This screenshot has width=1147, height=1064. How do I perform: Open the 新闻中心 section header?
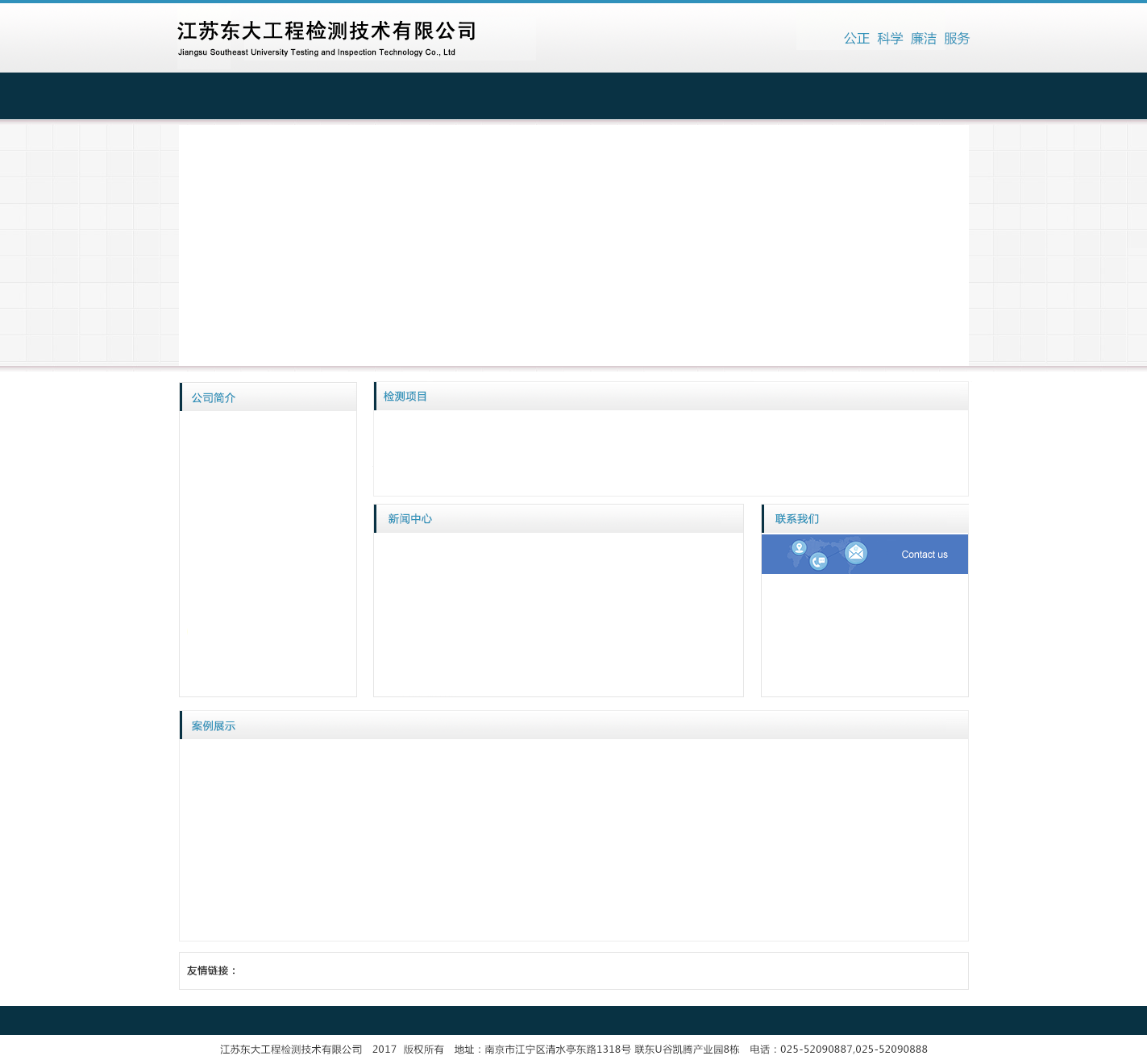410,519
